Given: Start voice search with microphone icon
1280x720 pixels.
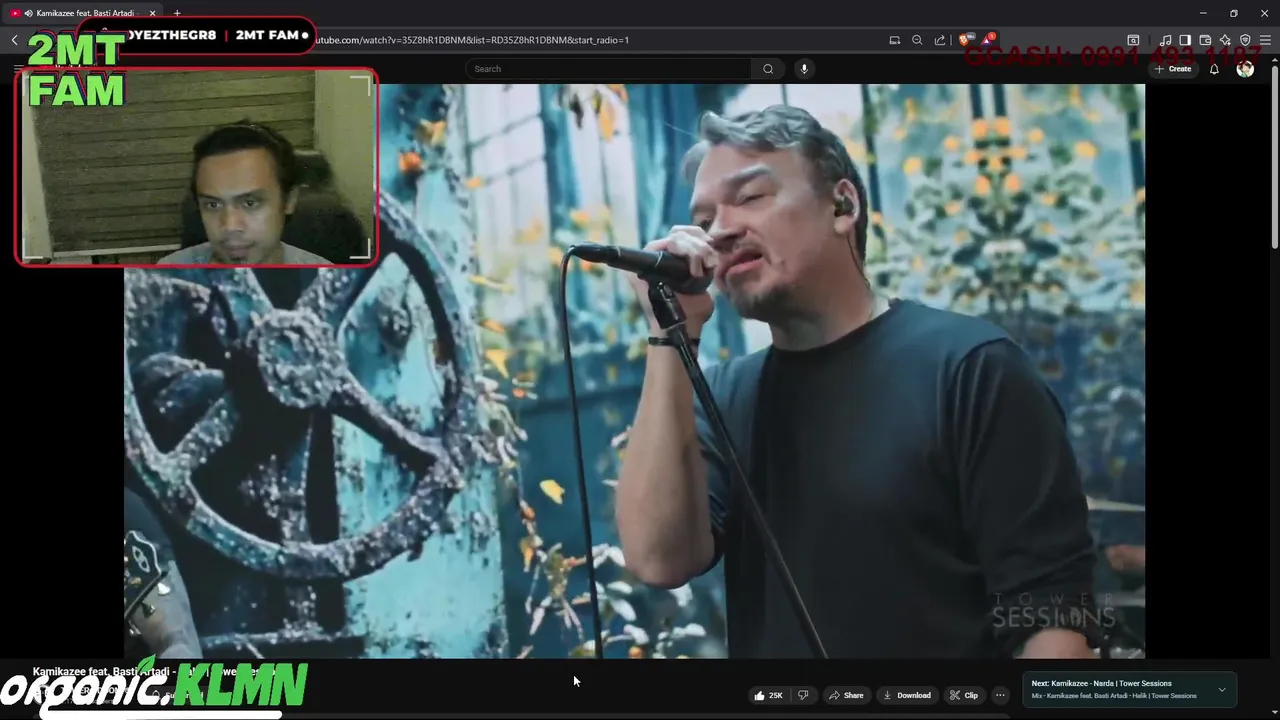Looking at the screenshot, I should 804,69.
